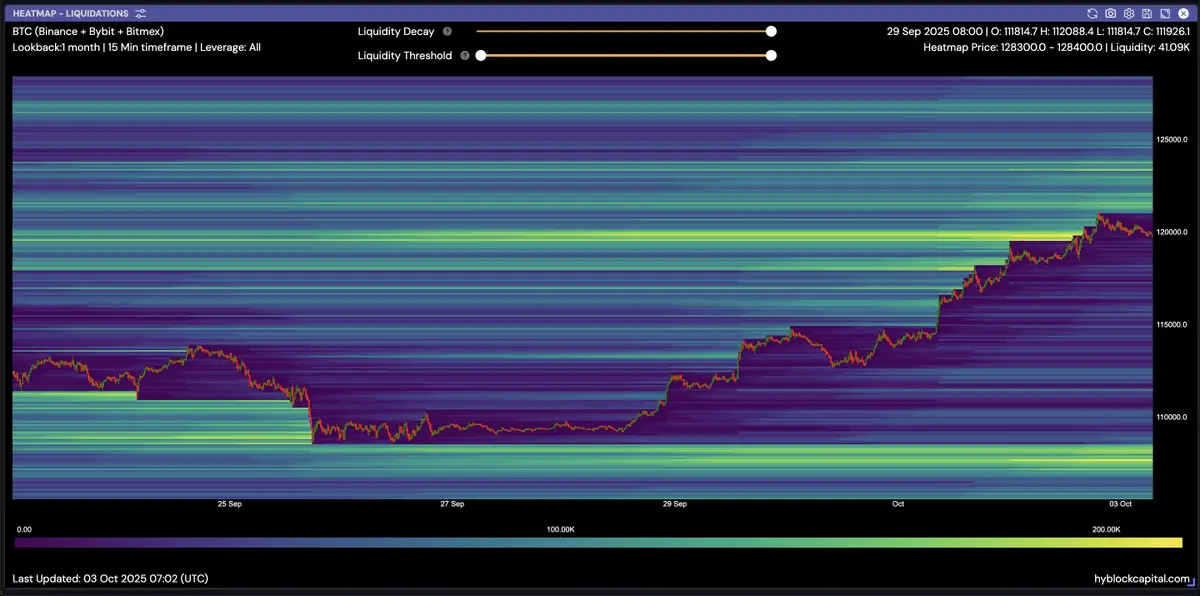Click the right Liquidity Threshold slider handle

771,55
